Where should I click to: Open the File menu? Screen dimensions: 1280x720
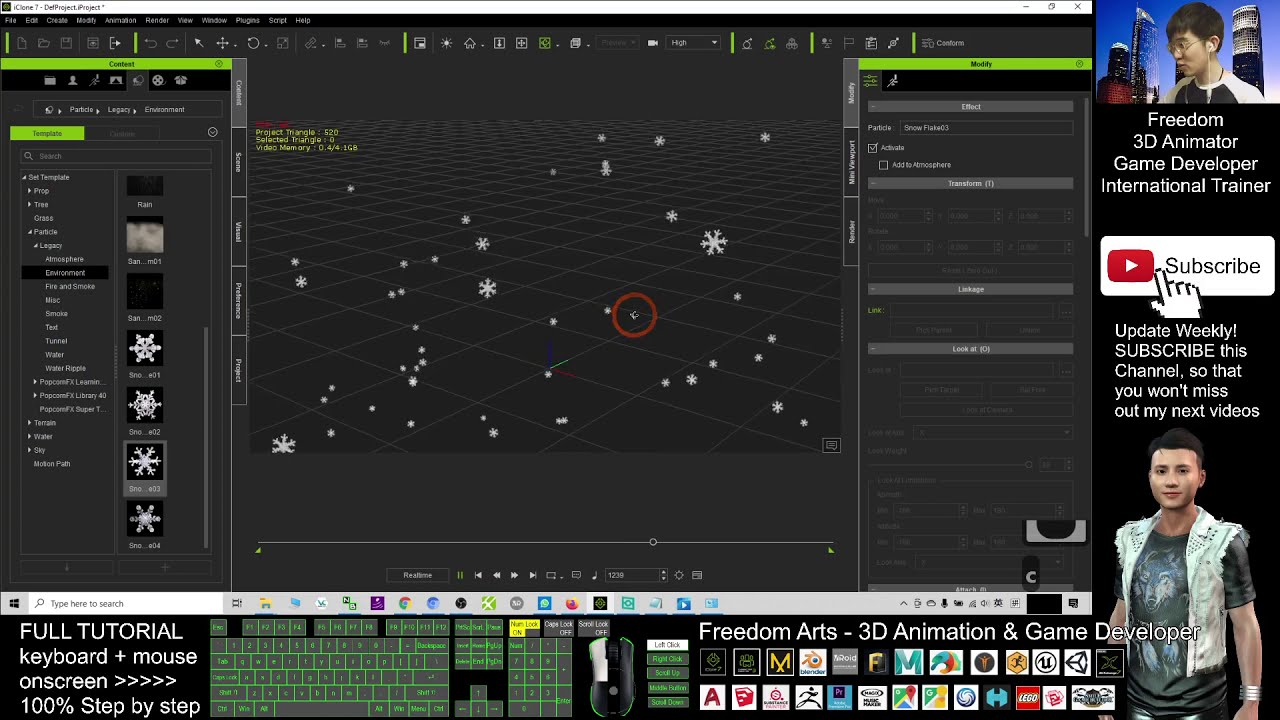tap(10, 20)
